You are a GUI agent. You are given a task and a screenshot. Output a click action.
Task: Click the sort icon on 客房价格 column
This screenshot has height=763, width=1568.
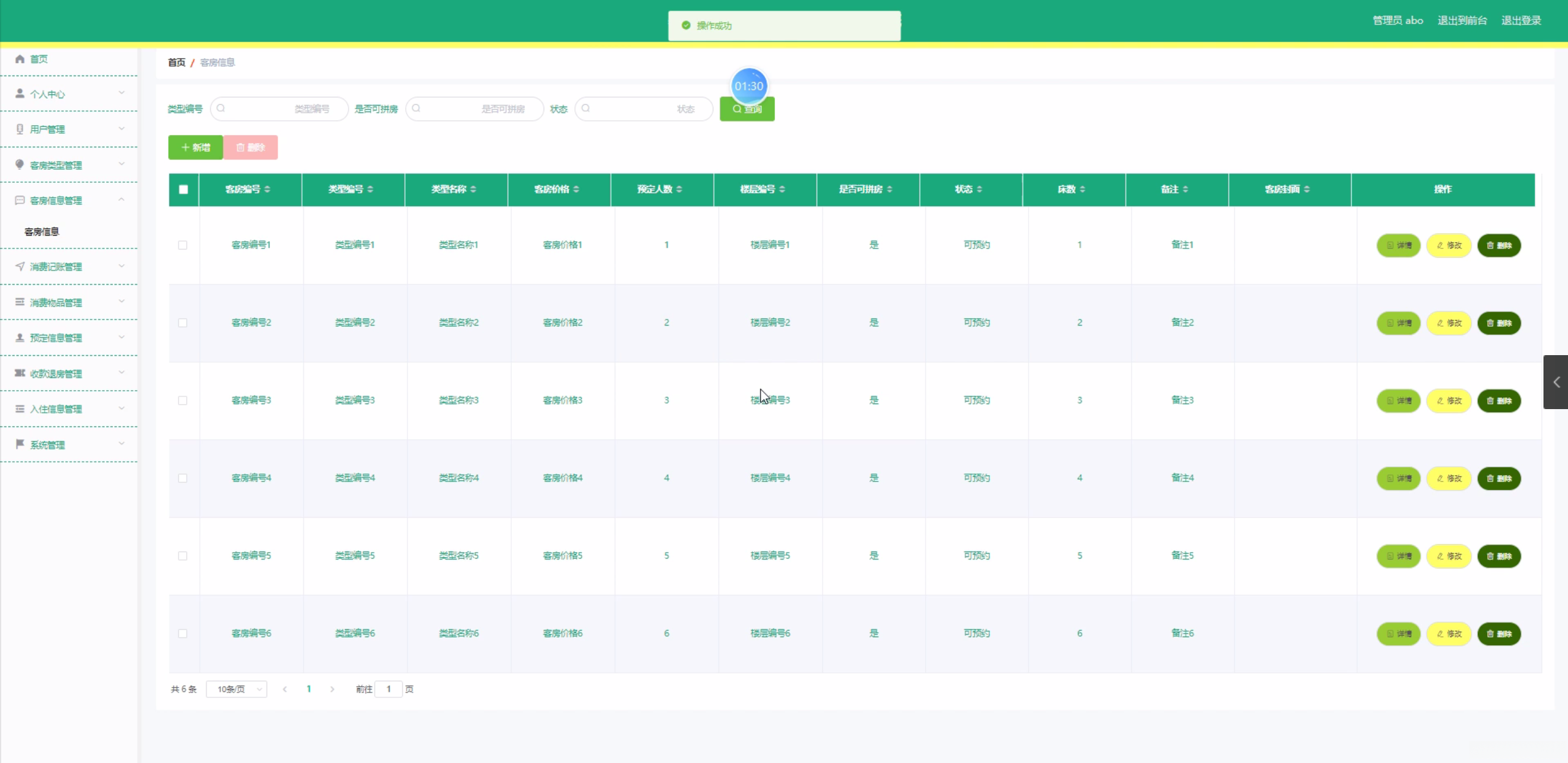[576, 190]
